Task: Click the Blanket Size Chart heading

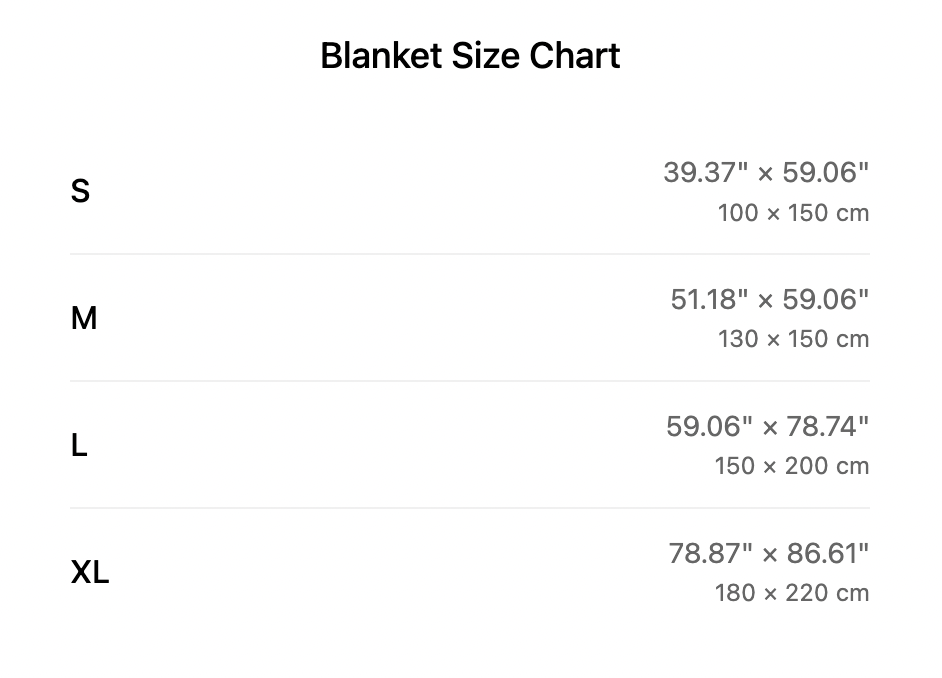Action: point(470,56)
